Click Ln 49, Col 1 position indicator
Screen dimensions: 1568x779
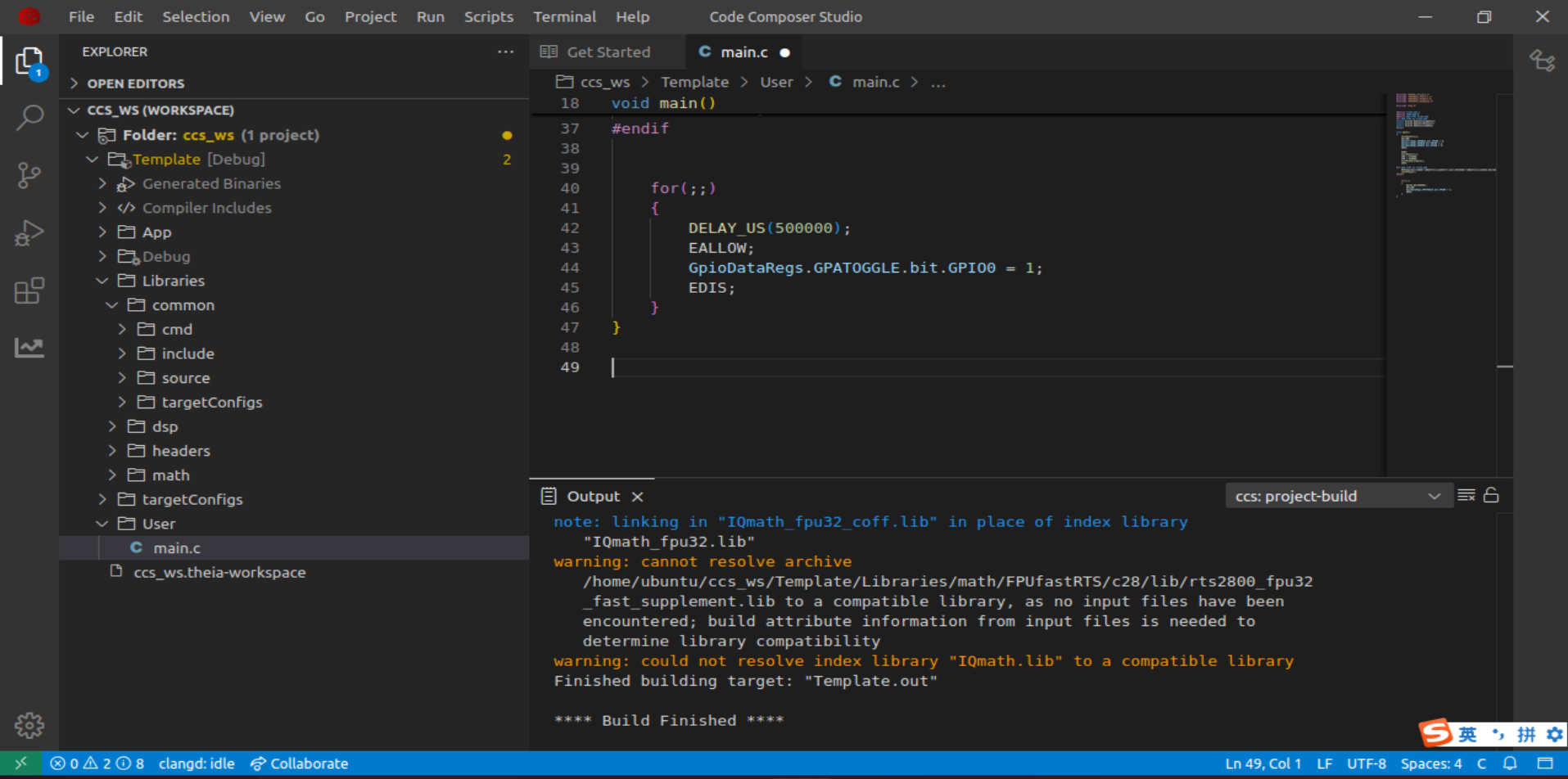point(1263,763)
